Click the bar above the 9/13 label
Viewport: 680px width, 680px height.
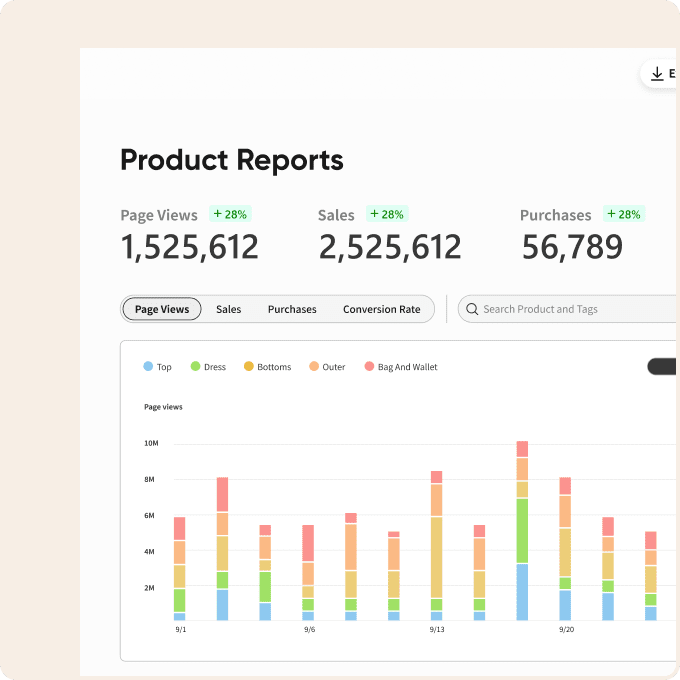point(436,545)
